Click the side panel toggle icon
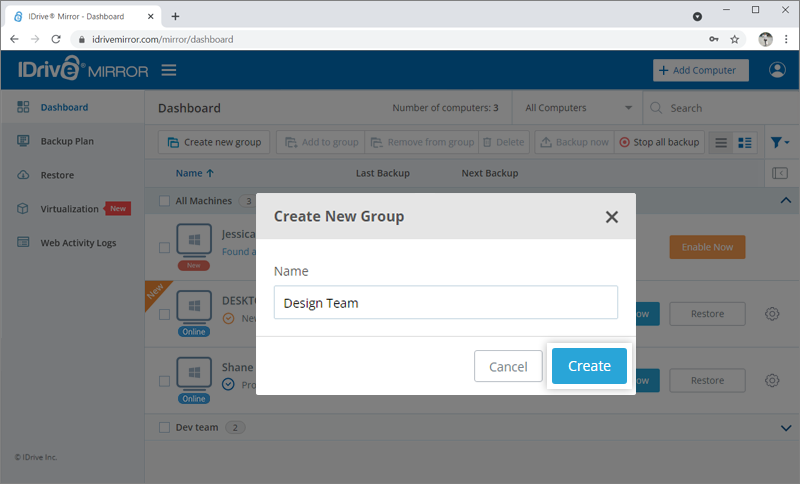Viewport: 800px width, 484px height. [x=781, y=173]
